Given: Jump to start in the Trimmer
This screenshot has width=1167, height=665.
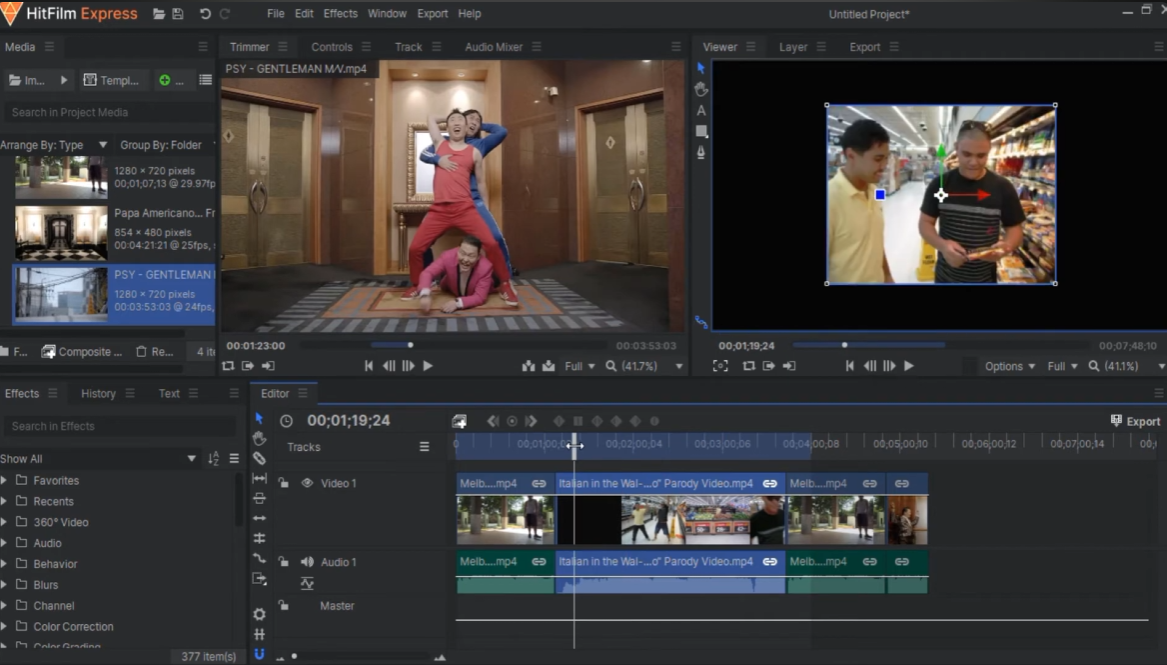Looking at the screenshot, I should pyautogui.click(x=368, y=366).
